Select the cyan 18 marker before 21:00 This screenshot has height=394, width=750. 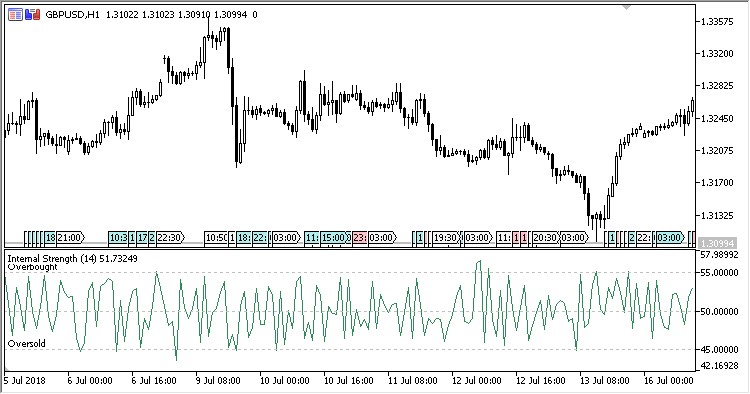coord(50,237)
